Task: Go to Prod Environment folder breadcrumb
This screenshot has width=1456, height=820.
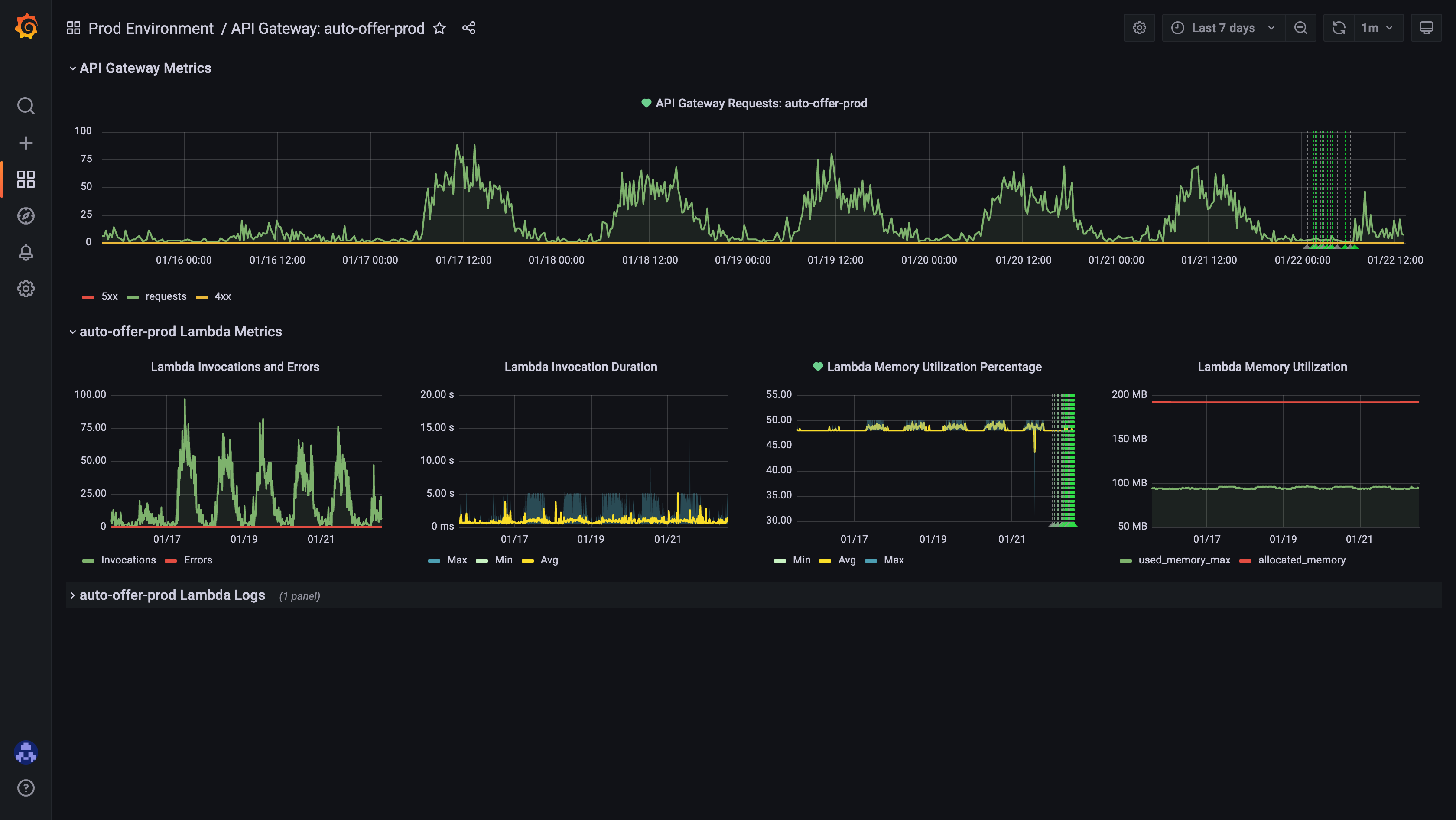Action: click(x=151, y=28)
